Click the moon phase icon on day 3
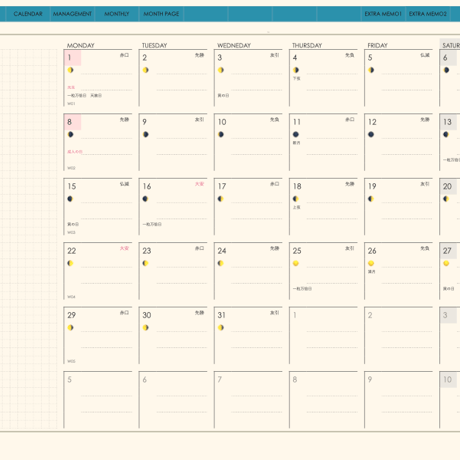Viewport: 460px width, 460px height. click(x=221, y=70)
